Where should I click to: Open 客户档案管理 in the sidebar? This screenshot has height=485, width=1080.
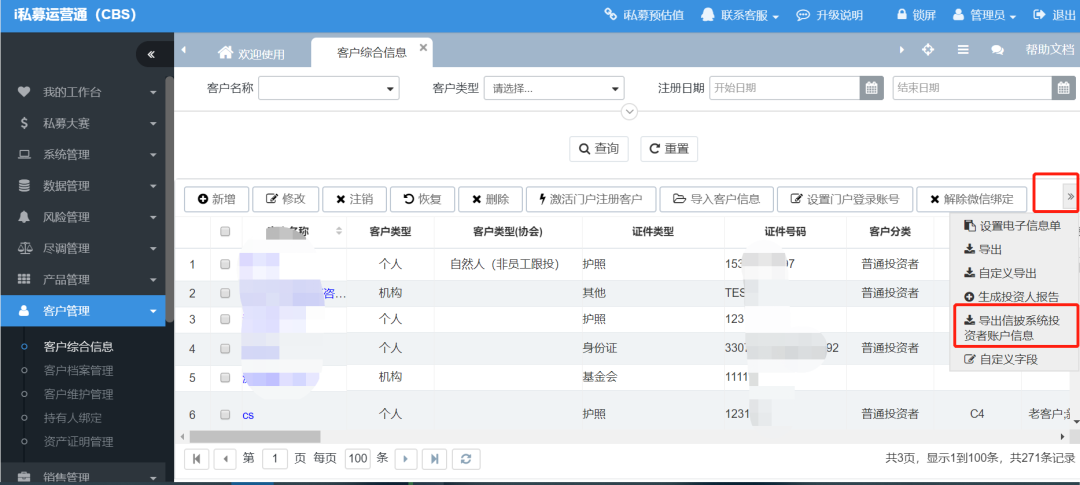click(79, 371)
